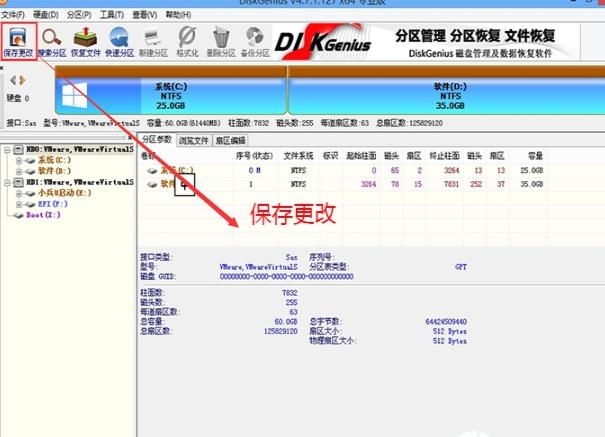This screenshot has width=605, height=437.
Task: Click the 起始柱面 column header
Action: [x=361, y=156]
